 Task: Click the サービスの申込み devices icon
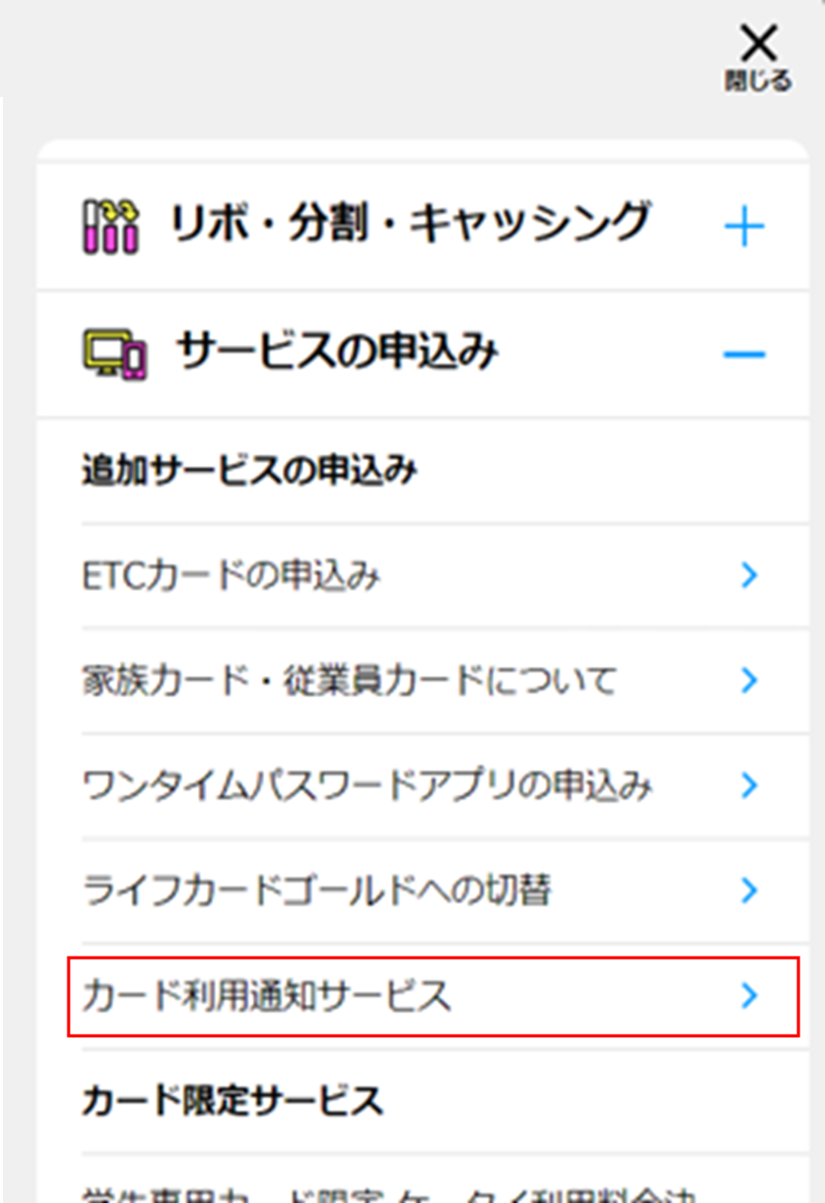click(x=113, y=354)
